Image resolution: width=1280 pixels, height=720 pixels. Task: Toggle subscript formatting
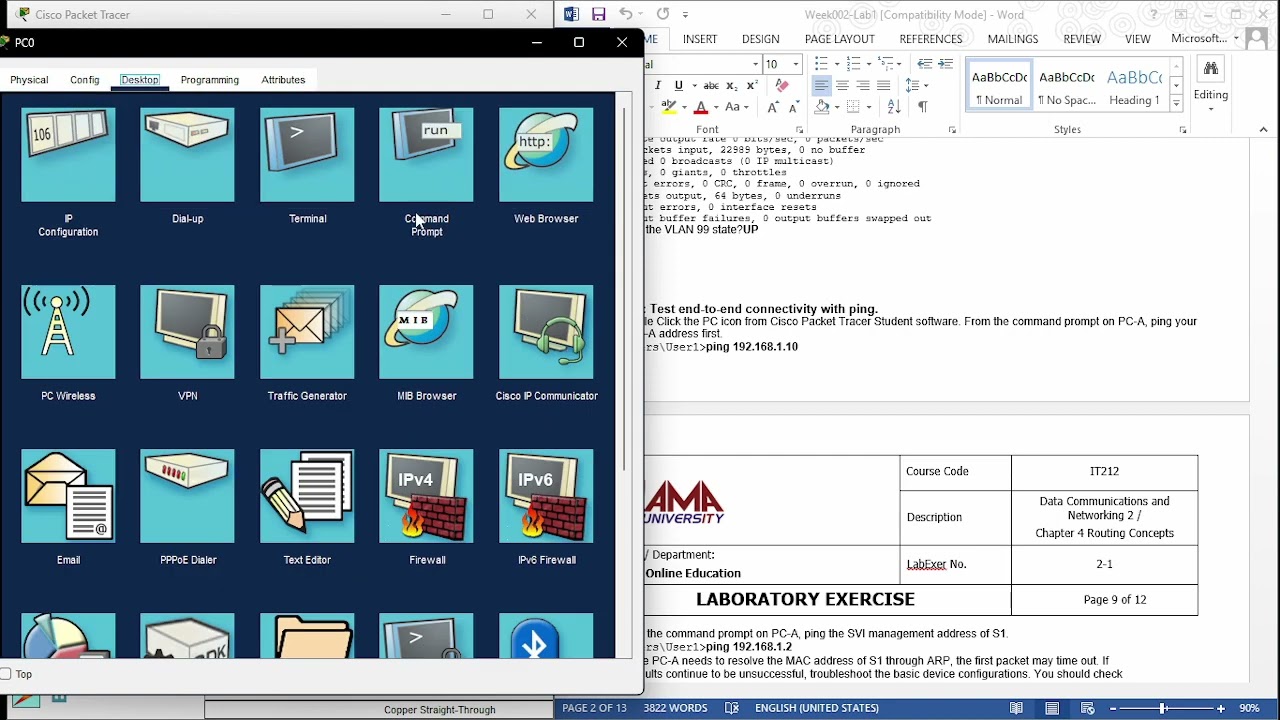732,85
